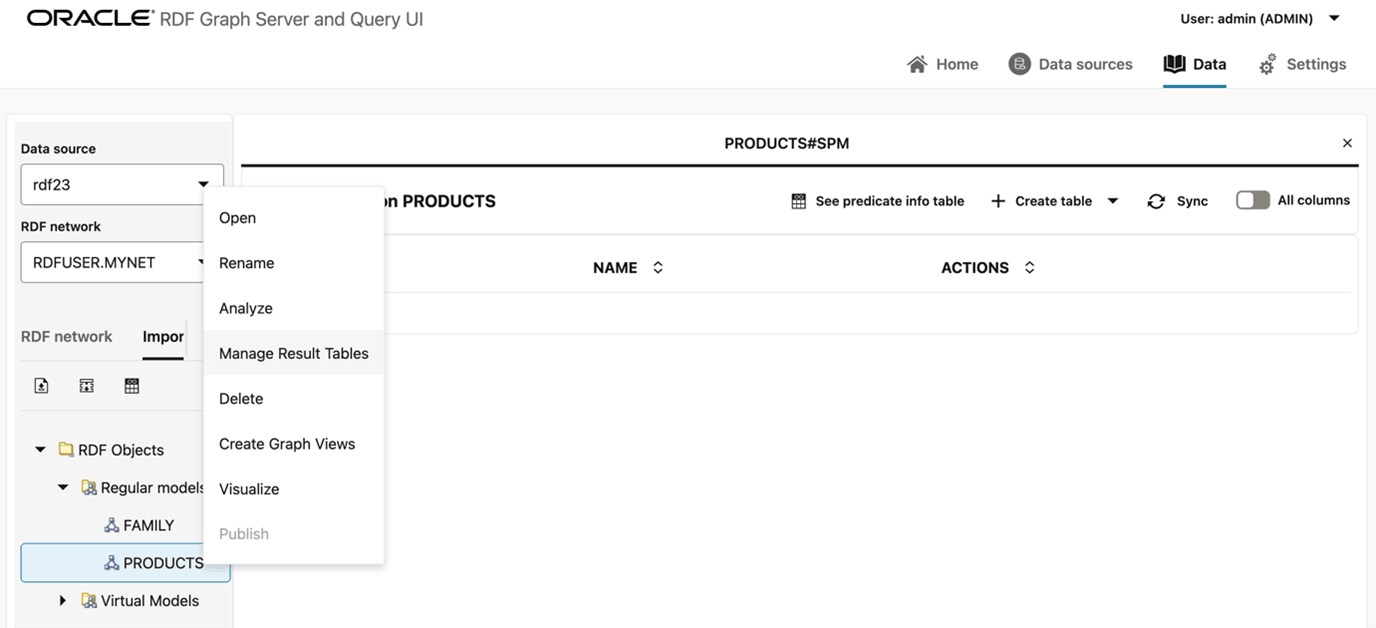Choose Analyze from the context menu
Image resolution: width=1376 pixels, height=628 pixels.
[246, 308]
